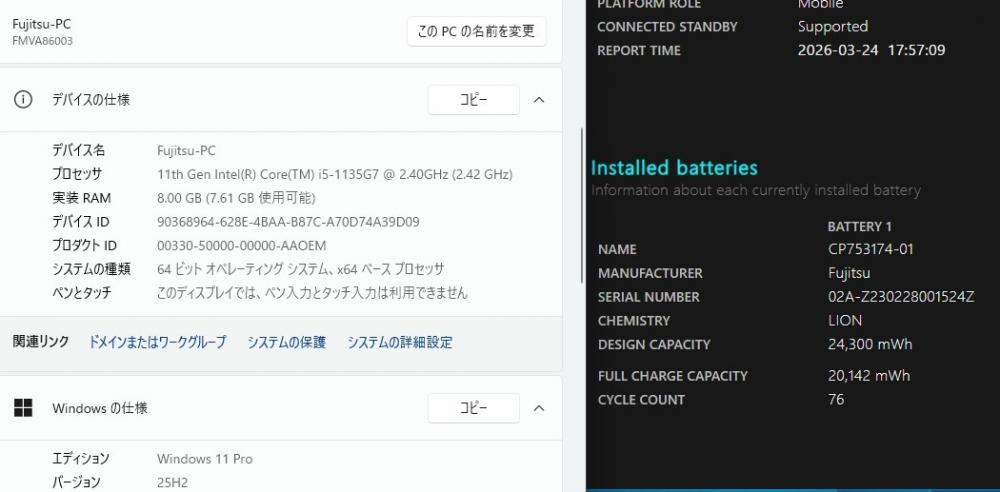Copy device specifications with コピー button
Screen dimensions: 1000x492
click(x=473, y=100)
